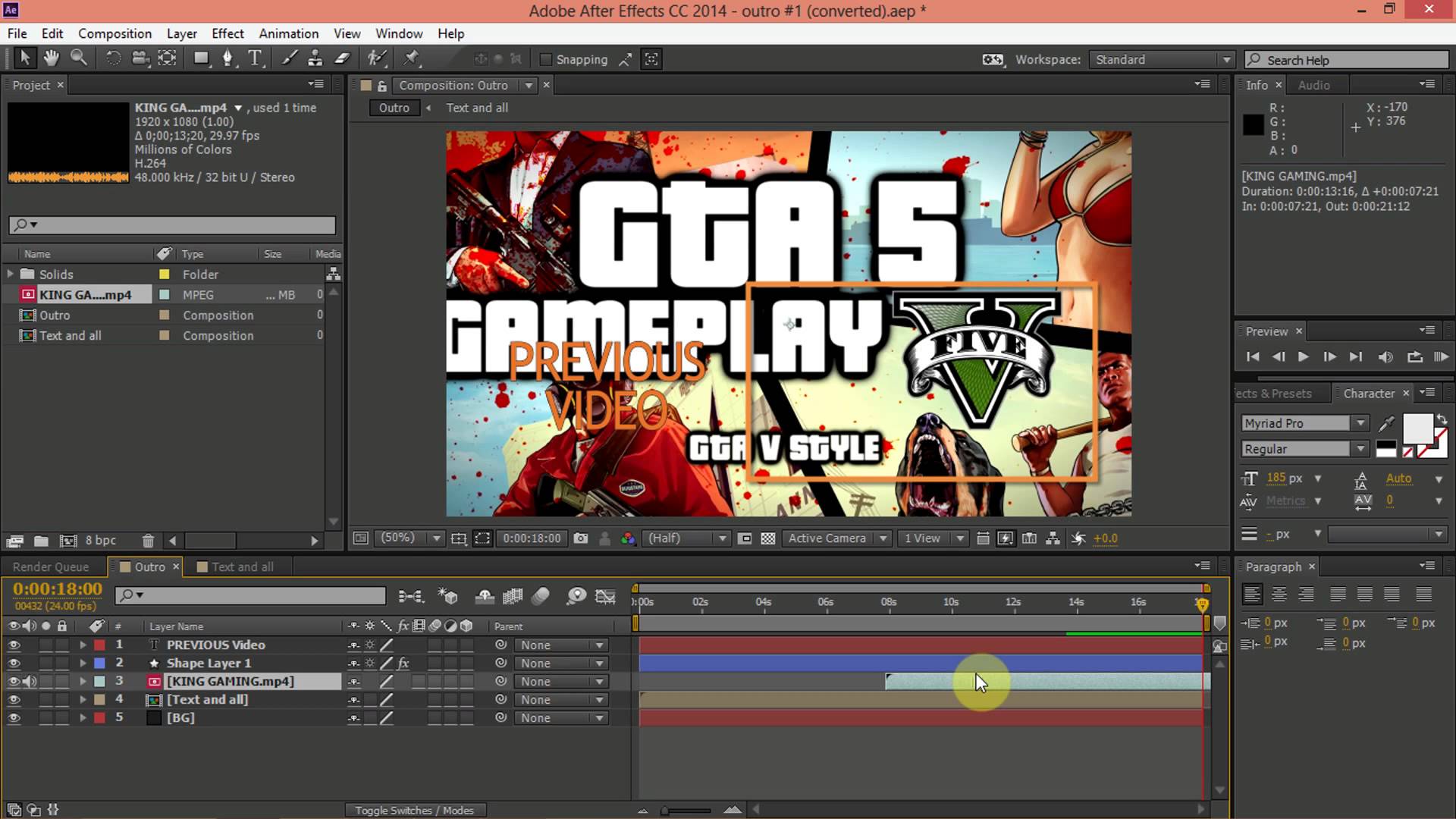Create a new composition from Project panel
Viewport: 1456px width, 819px height.
(x=68, y=541)
